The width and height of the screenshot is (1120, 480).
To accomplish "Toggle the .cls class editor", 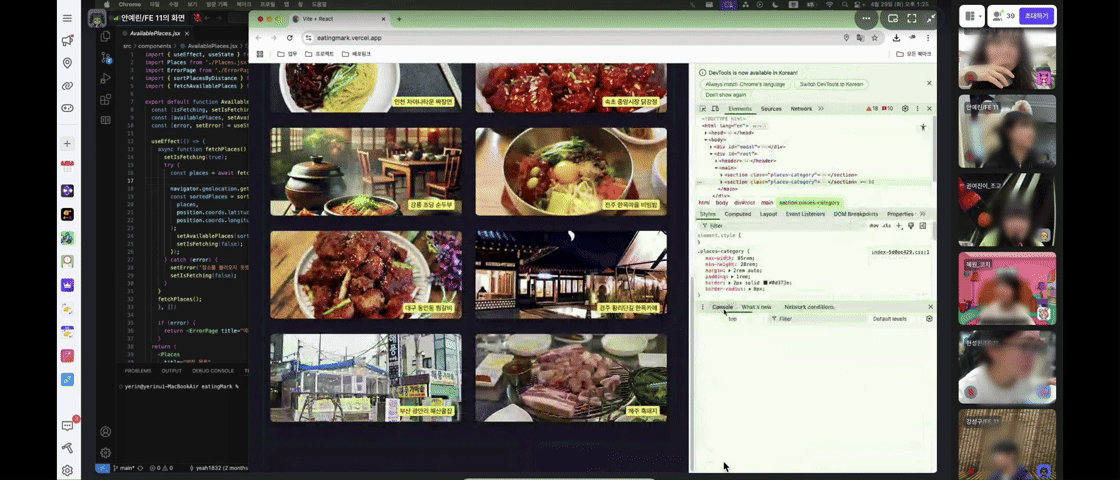I will click(x=886, y=226).
